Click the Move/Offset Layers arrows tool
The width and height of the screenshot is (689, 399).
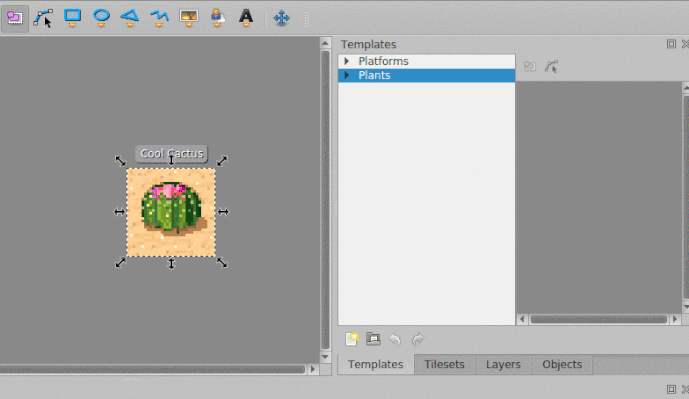tap(281, 18)
